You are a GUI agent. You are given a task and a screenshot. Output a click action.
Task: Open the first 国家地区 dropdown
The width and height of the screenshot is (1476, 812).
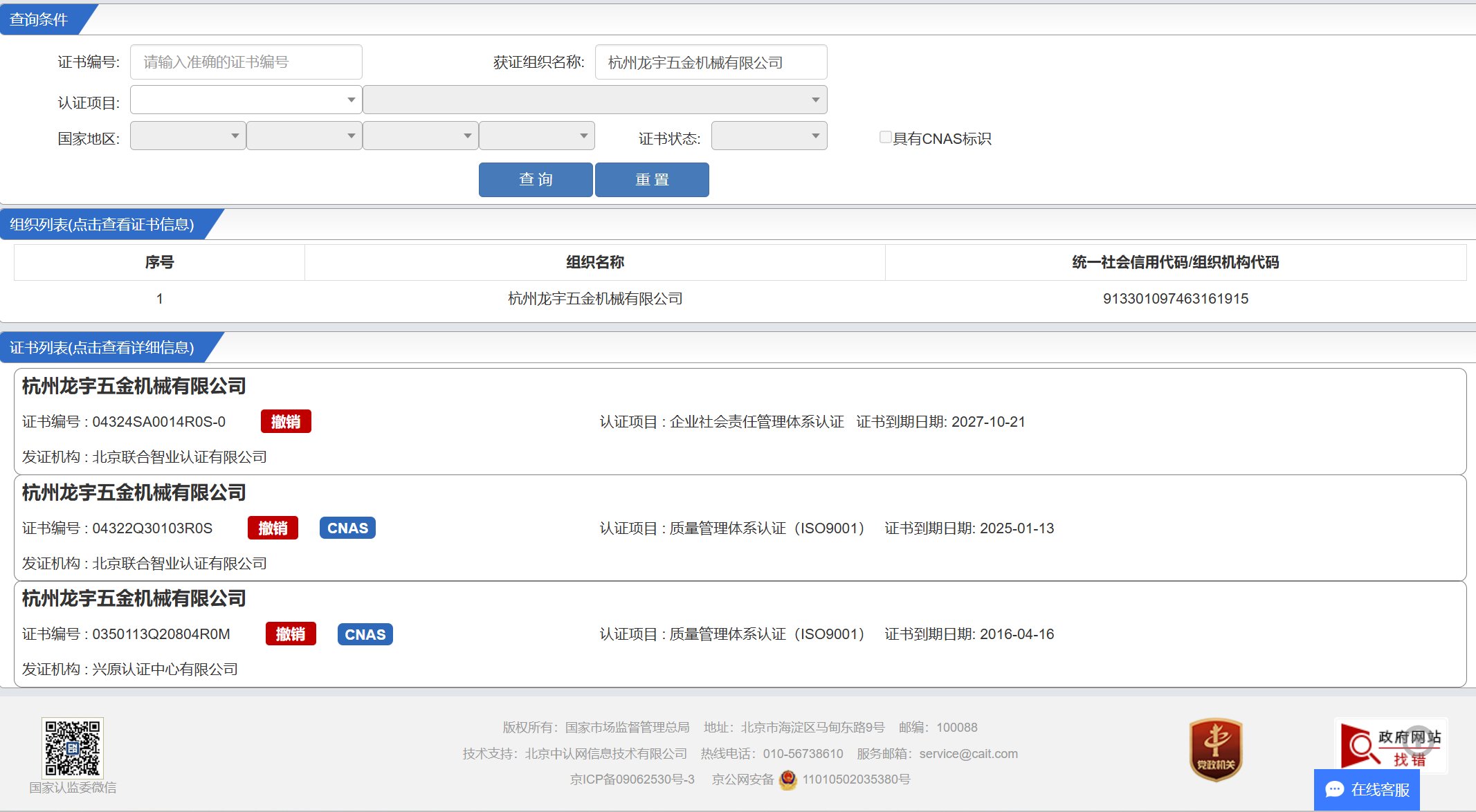point(188,136)
